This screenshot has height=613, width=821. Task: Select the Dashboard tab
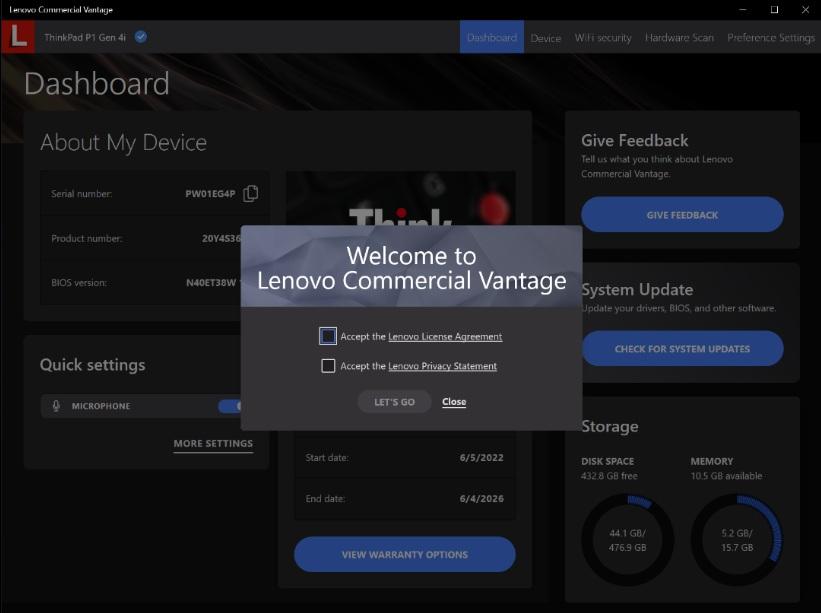[x=492, y=37]
